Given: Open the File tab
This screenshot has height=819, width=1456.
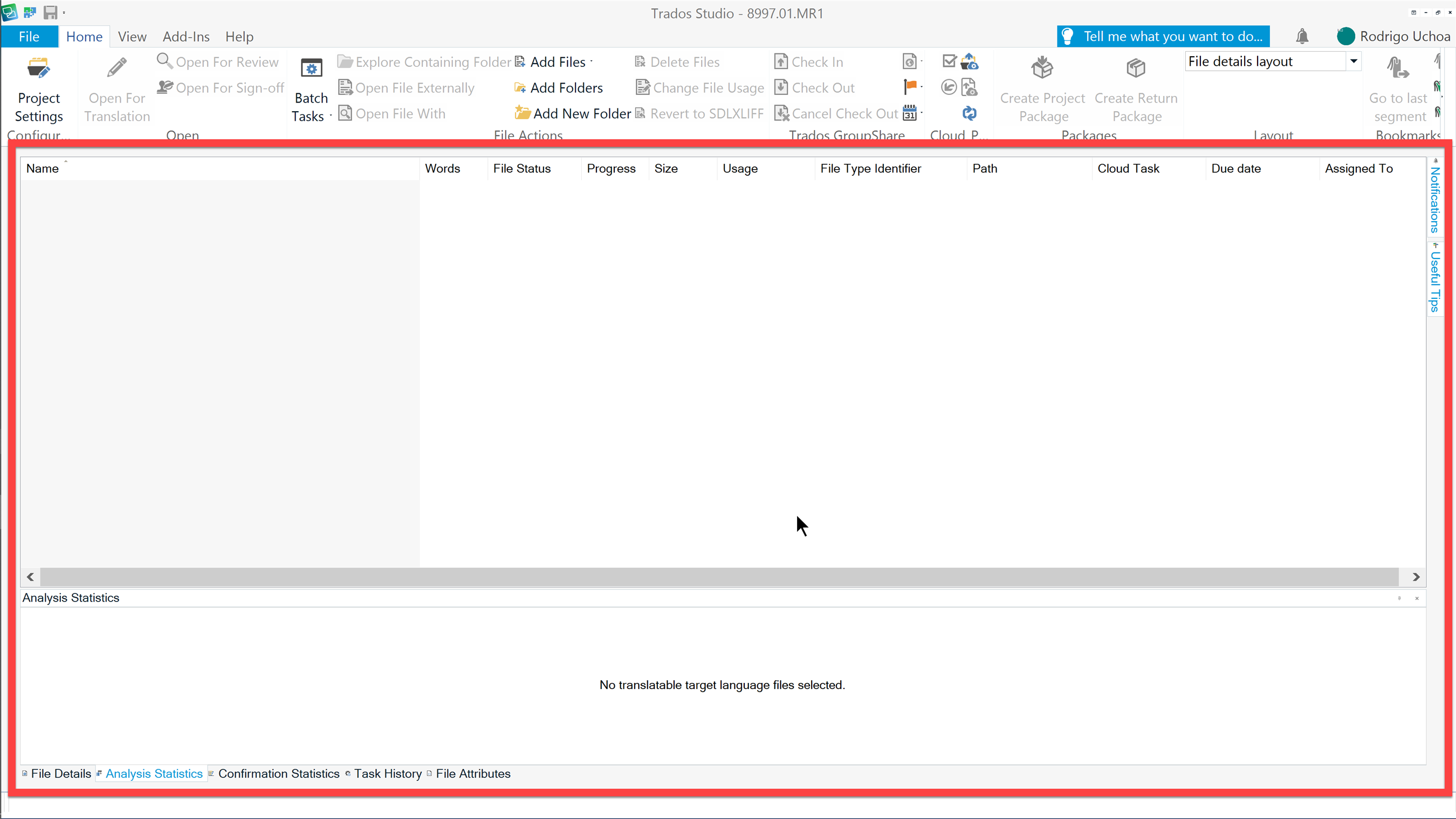Looking at the screenshot, I should pos(29,37).
